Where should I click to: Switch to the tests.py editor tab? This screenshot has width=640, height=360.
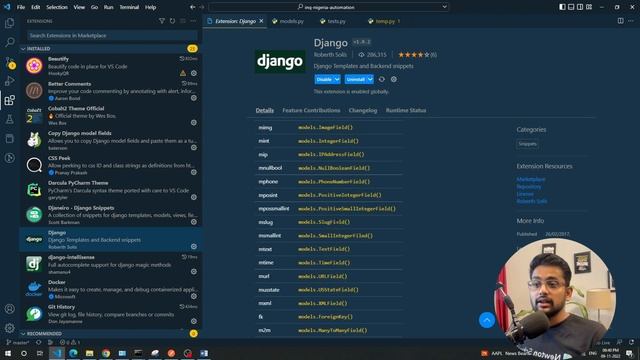coord(336,21)
